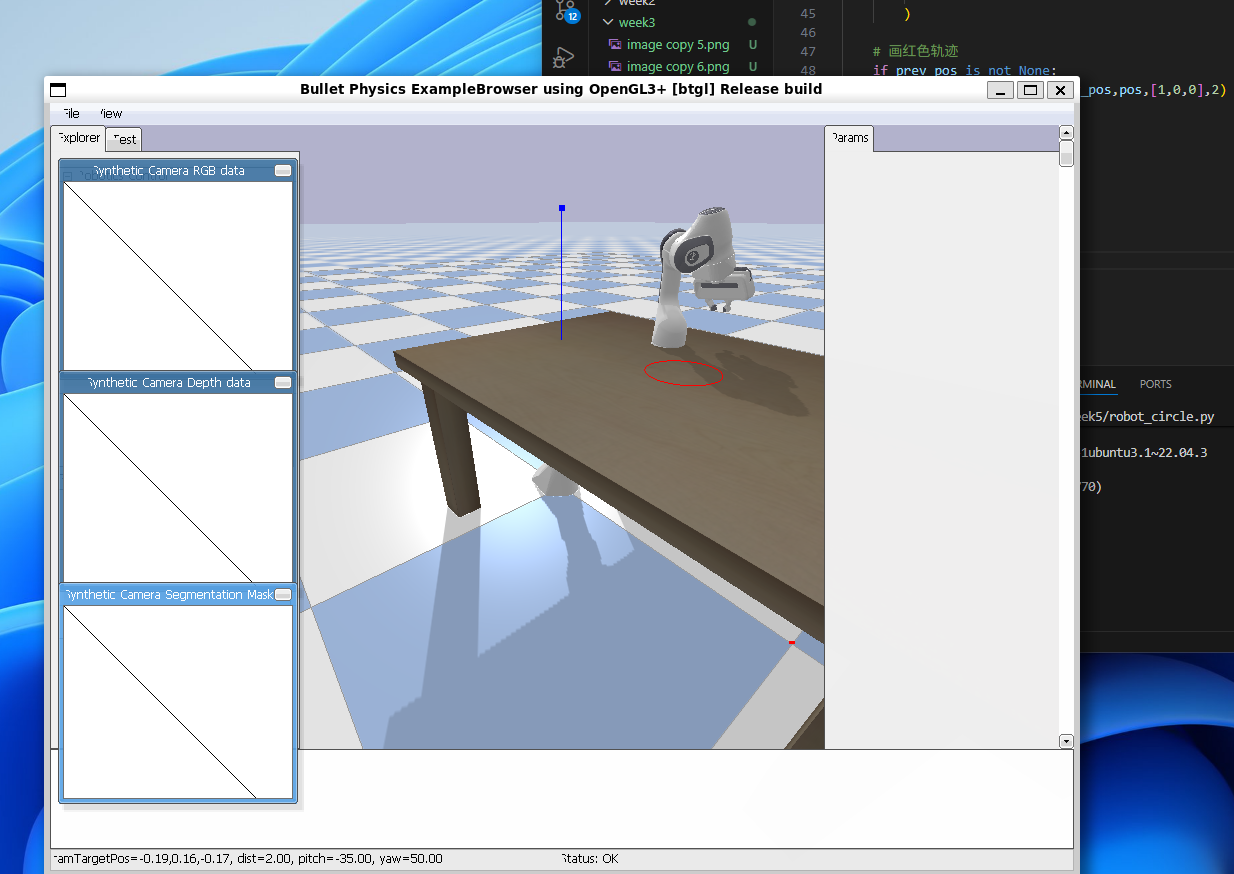Image resolution: width=1234 pixels, height=874 pixels.
Task: Click the image file icon for 'image copy 6.png'
Action: (x=615, y=67)
